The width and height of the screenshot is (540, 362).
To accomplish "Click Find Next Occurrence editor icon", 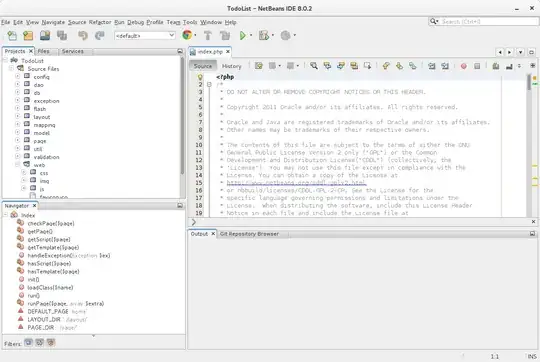I will [341, 66].
